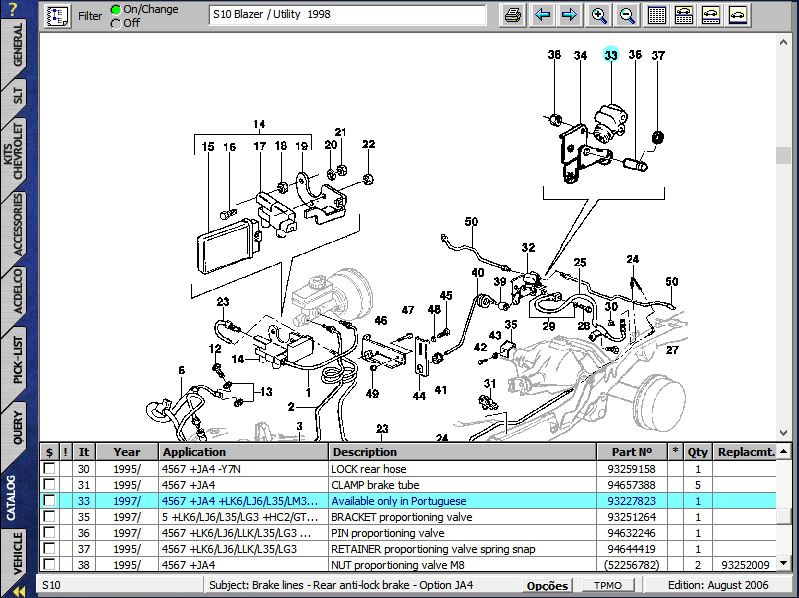Check the box for item 38 row
Screen dimensions: 799x598
coord(49,564)
